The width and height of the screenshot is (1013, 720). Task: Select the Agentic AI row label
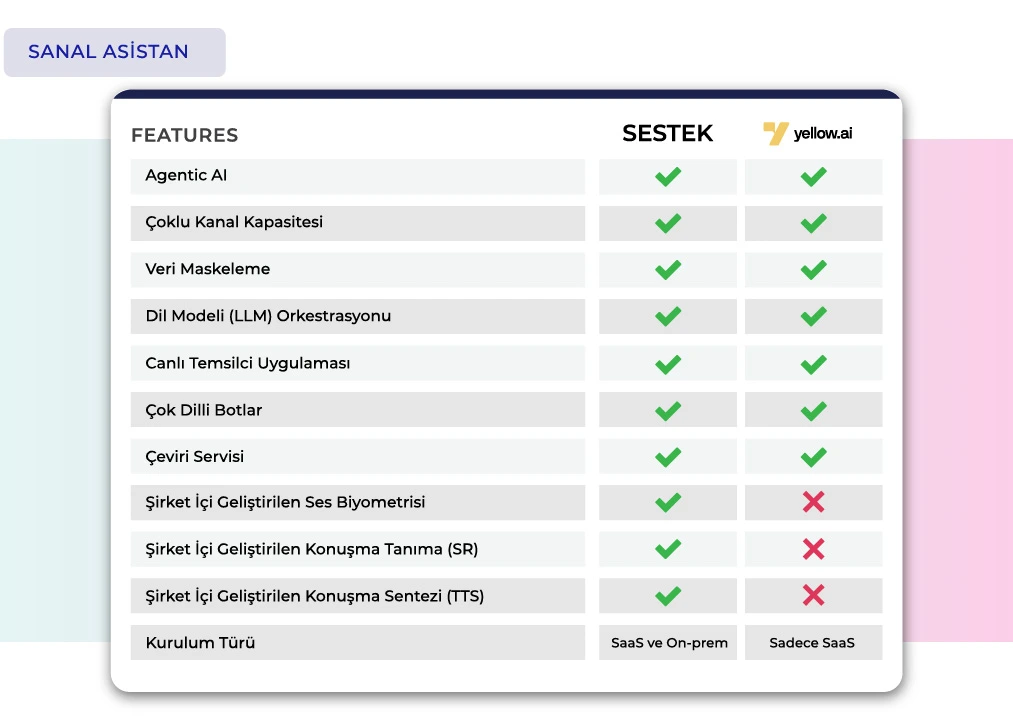coord(186,175)
